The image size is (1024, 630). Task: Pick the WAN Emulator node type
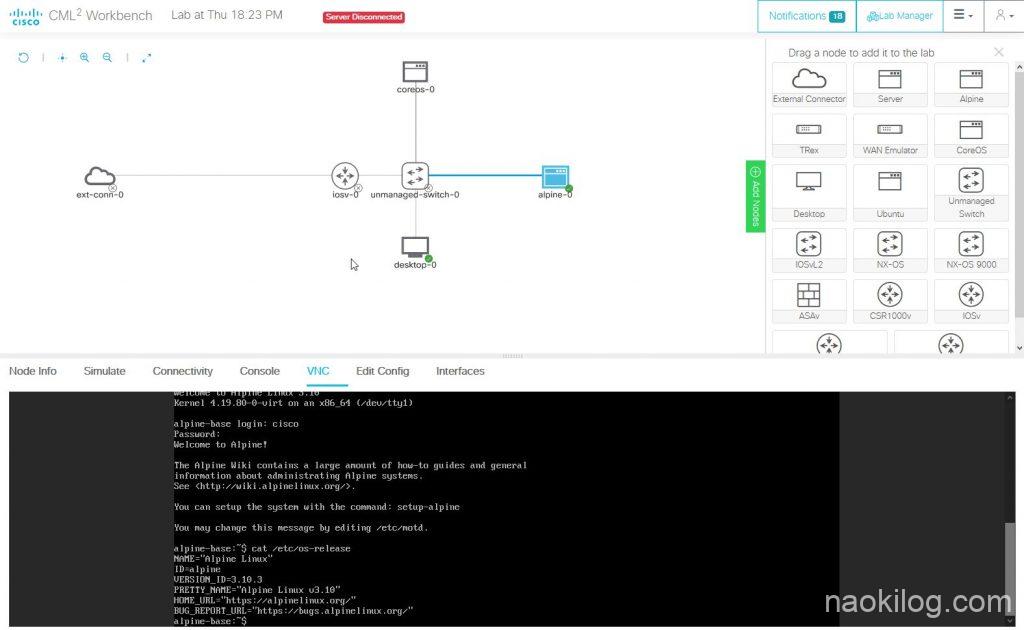coord(890,136)
